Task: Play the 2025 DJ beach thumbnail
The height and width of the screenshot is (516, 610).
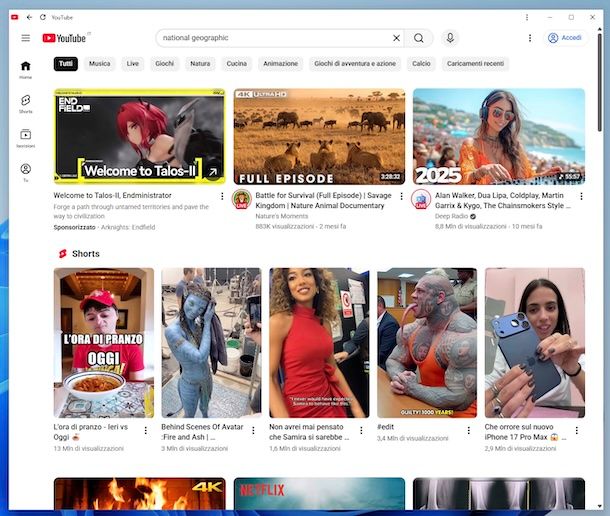Action: click(x=499, y=136)
